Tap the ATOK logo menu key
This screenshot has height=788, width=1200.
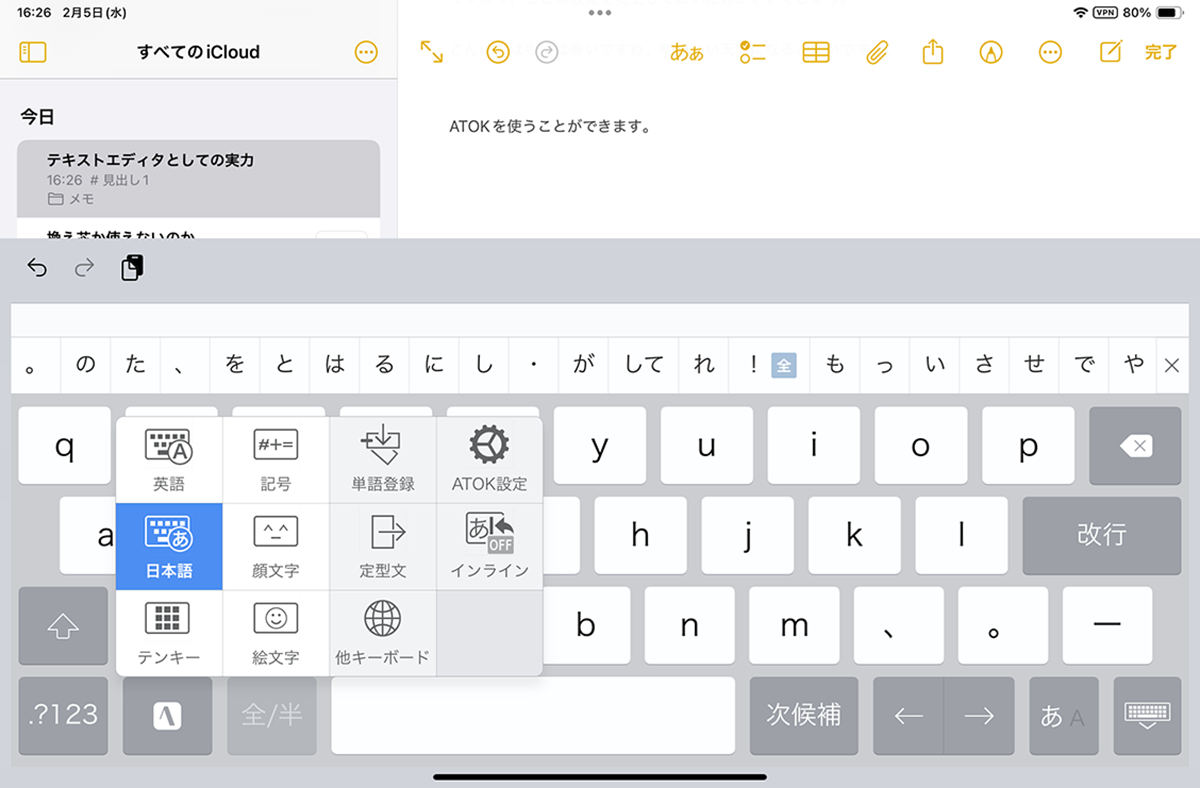(x=167, y=715)
